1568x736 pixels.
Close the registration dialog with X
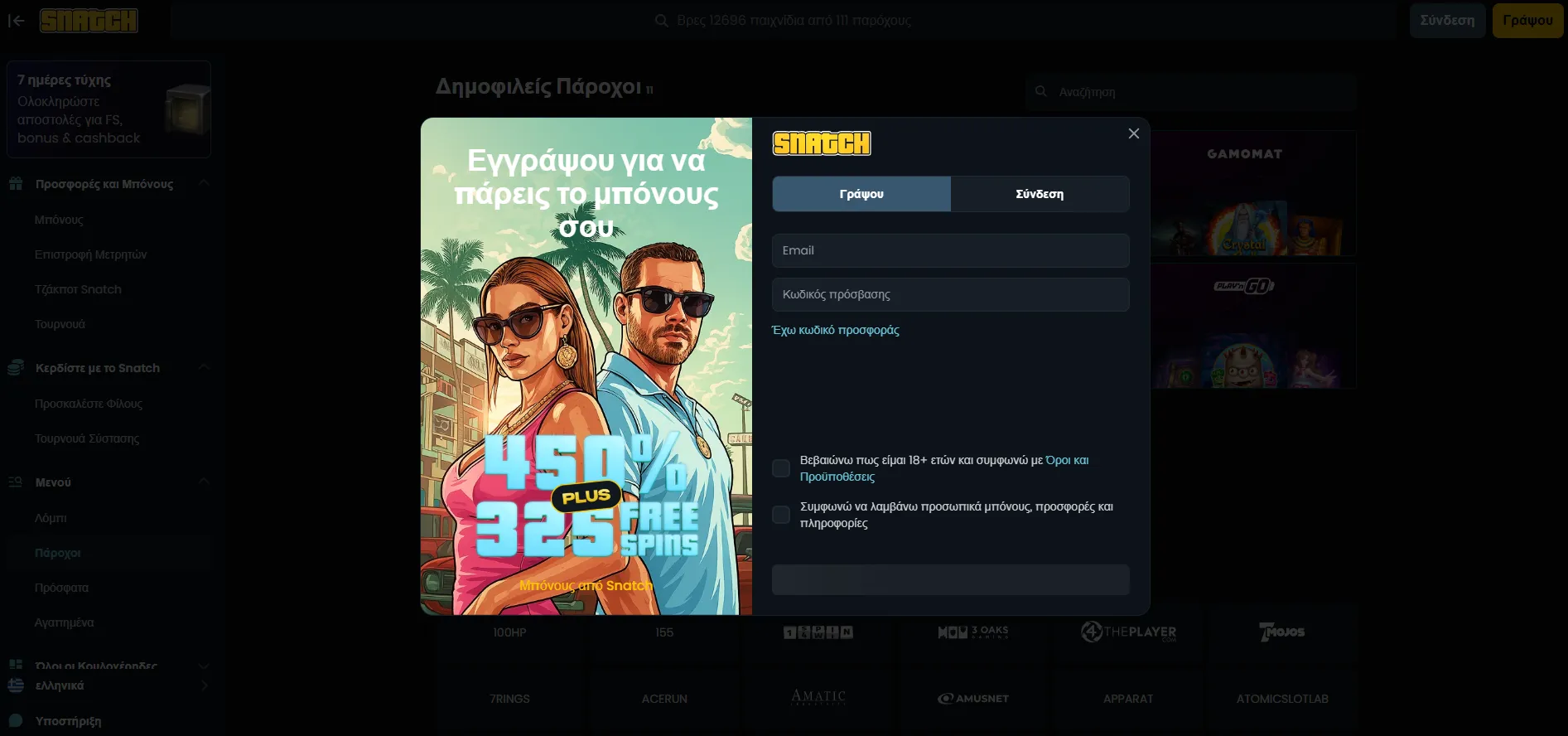point(1134,133)
